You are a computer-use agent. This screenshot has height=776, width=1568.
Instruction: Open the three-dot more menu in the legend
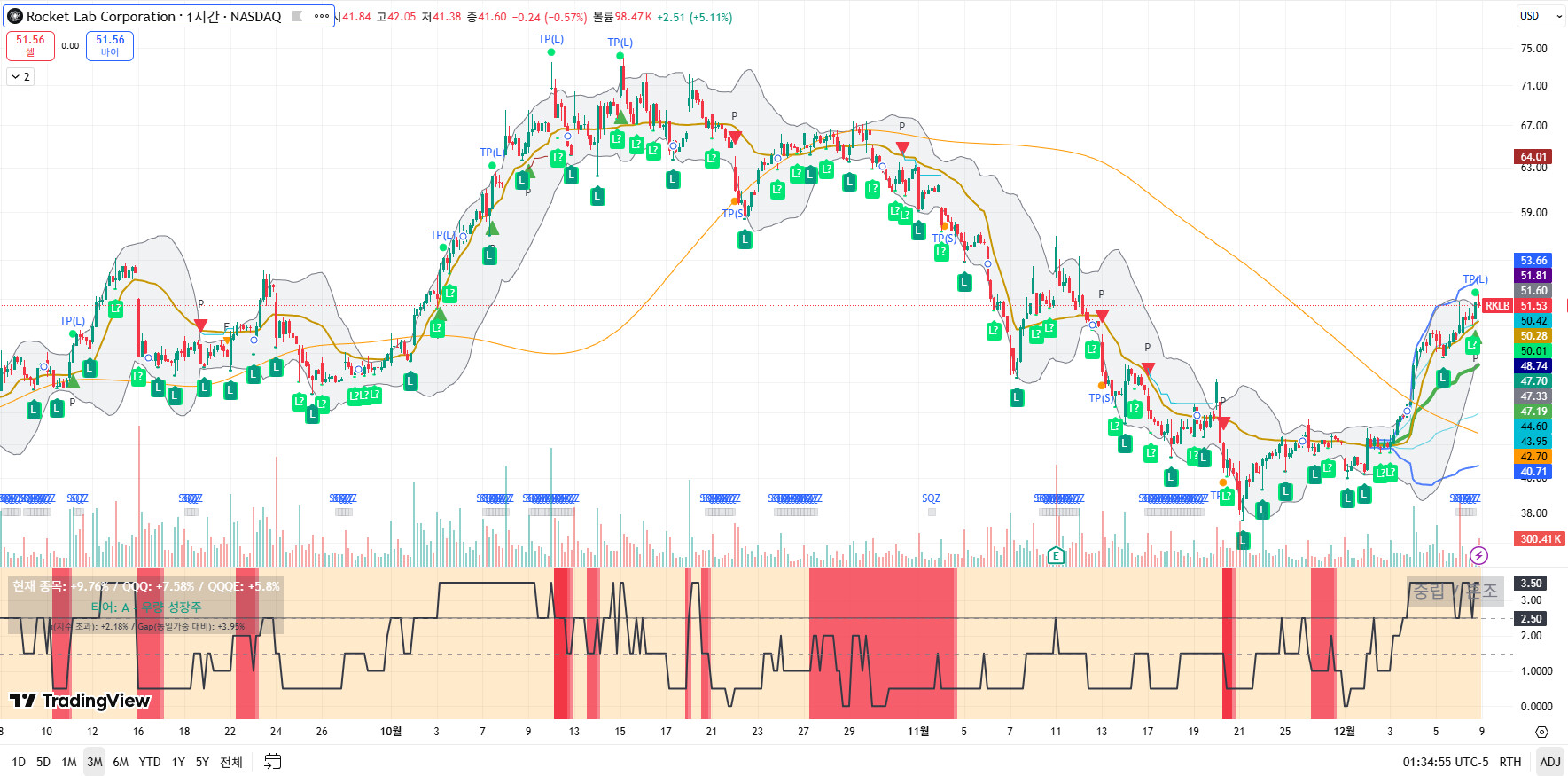(x=321, y=16)
